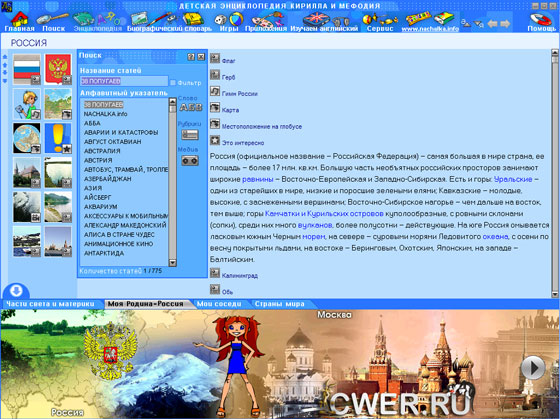
Task: Click the exclamation mark thumbnail
Action: tap(58, 138)
